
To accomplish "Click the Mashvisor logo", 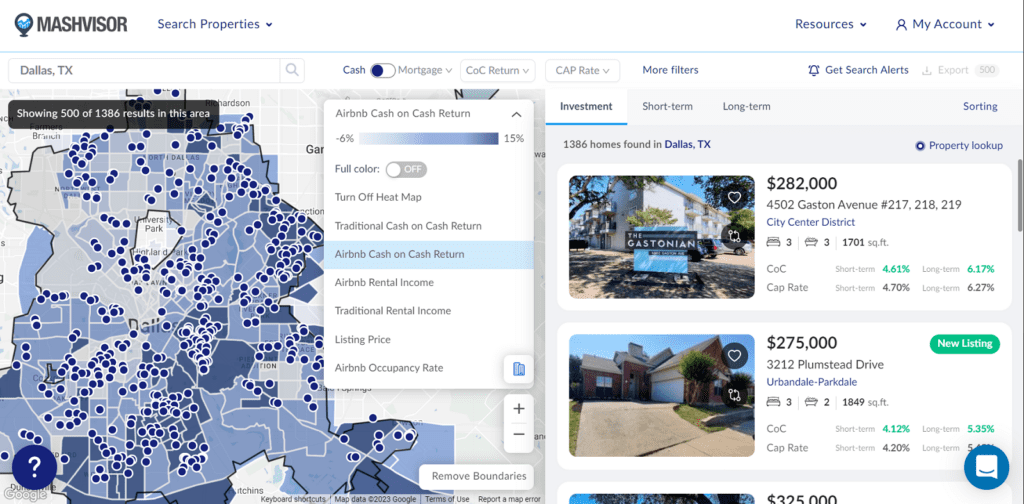I will (x=71, y=24).
